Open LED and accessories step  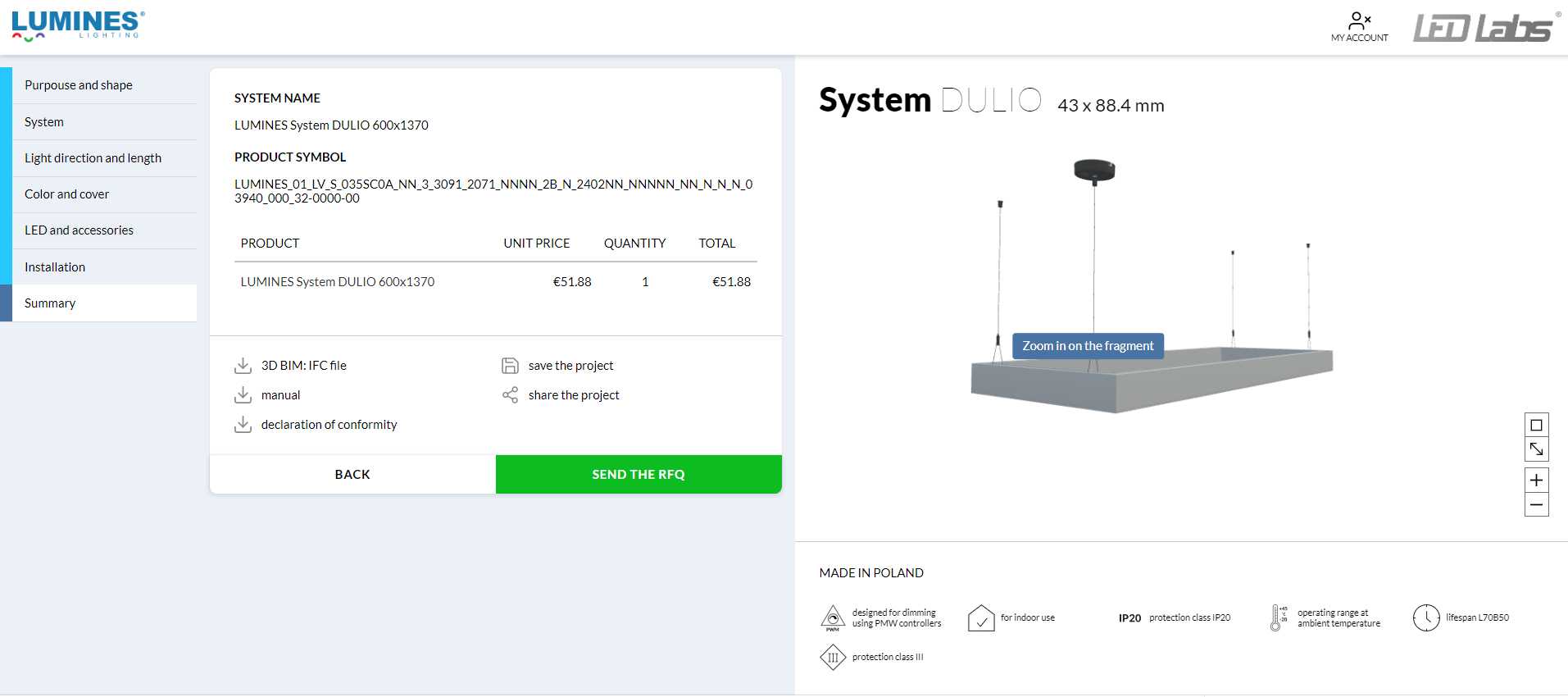click(105, 230)
